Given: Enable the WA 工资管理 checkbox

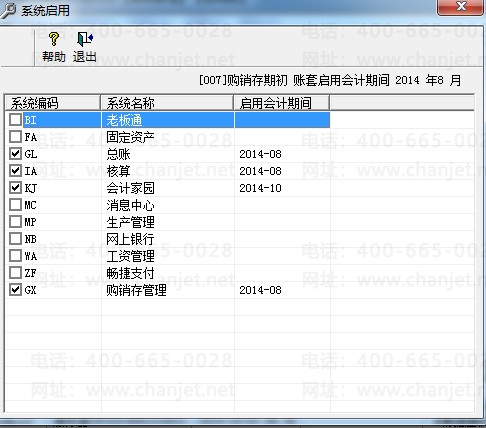Looking at the screenshot, I should (x=15, y=256).
